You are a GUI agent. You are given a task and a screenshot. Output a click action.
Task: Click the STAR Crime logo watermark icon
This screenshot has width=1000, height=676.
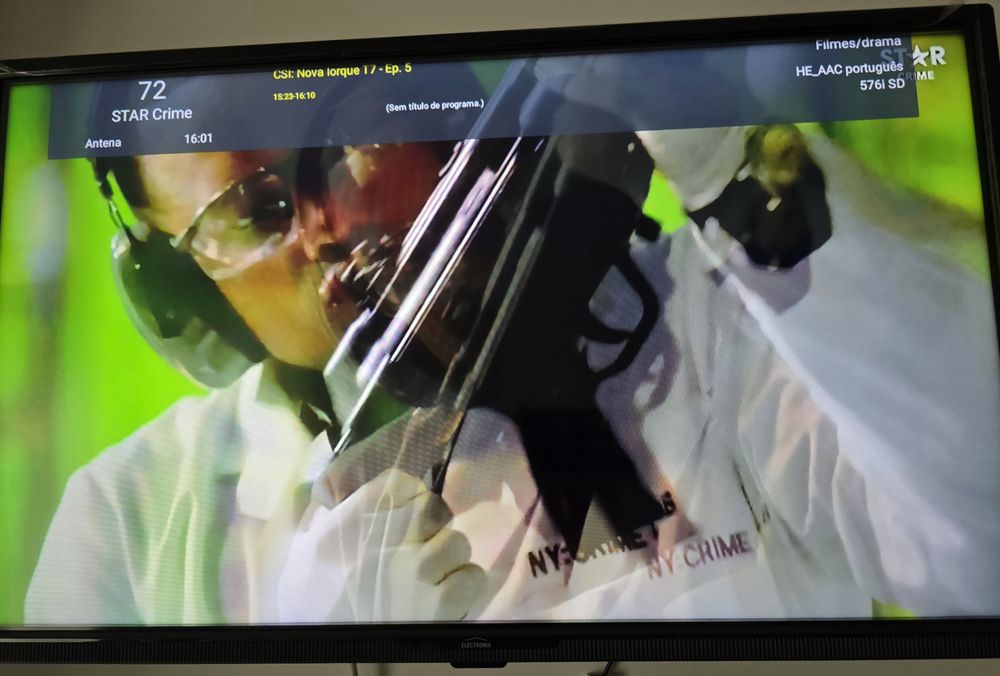[914, 61]
